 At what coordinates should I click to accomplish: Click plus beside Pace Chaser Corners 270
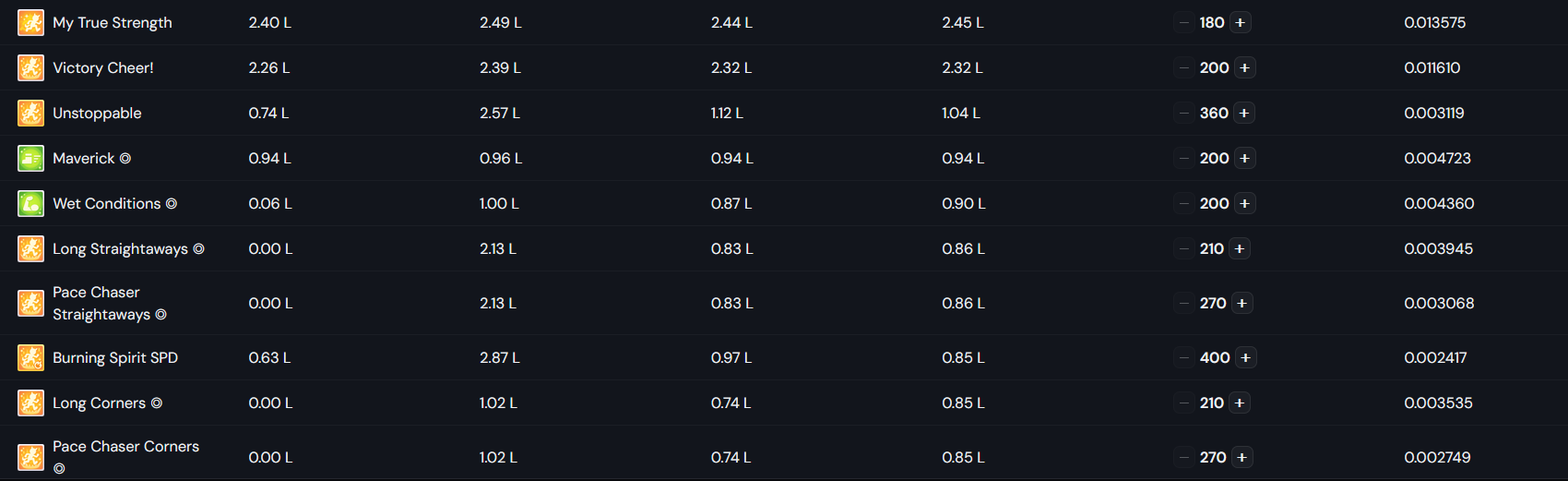(1242, 457)
